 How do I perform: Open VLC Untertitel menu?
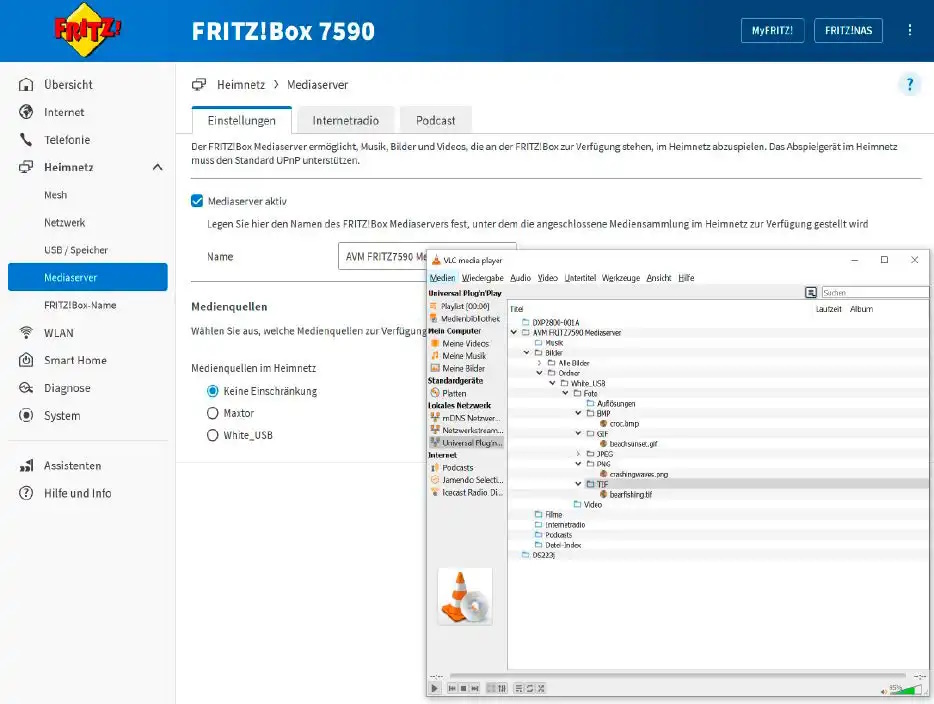click(580, 278)
